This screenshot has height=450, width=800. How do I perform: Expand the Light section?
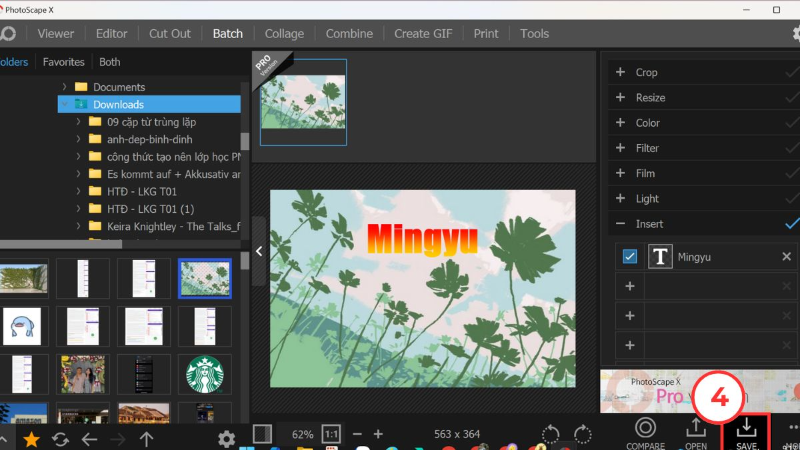click(620, 198)
